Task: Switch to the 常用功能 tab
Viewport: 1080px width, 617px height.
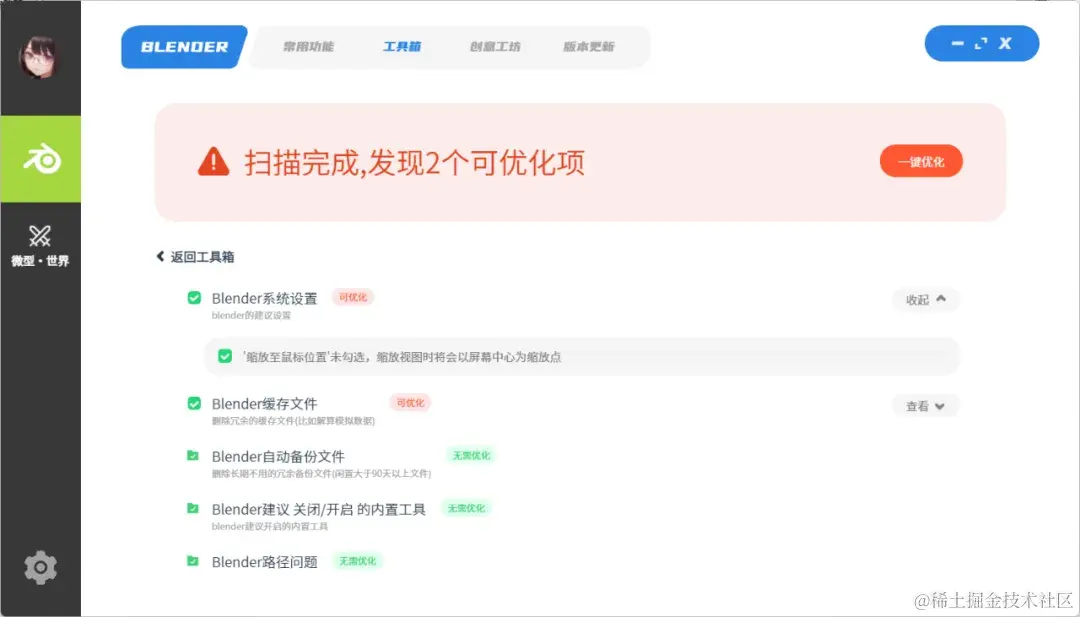Action: point(308,47)
